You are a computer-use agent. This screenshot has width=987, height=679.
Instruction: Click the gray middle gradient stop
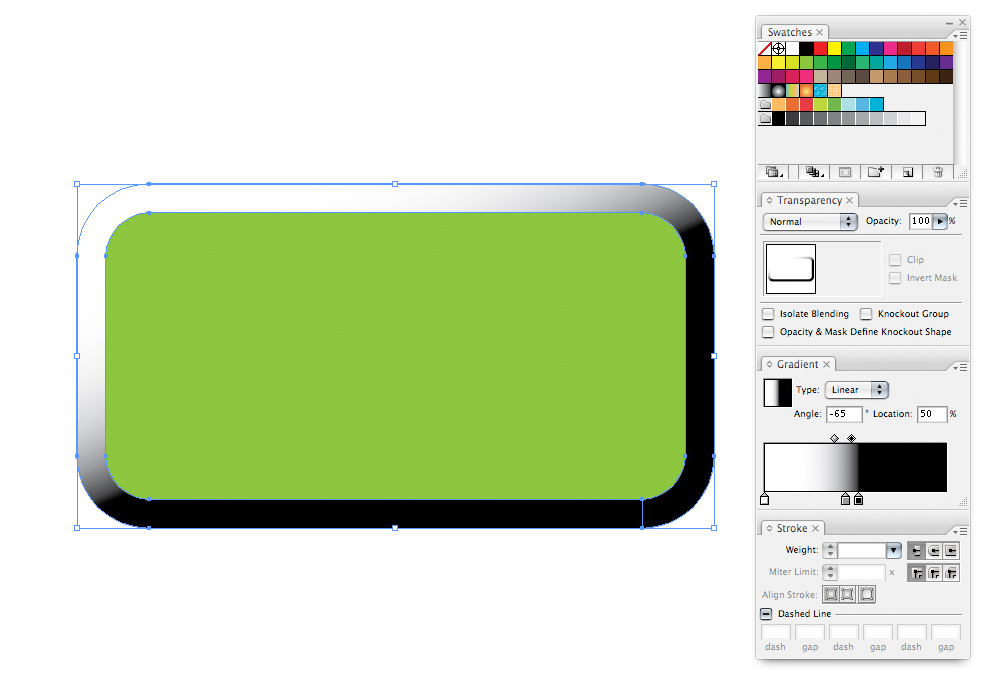845,500
